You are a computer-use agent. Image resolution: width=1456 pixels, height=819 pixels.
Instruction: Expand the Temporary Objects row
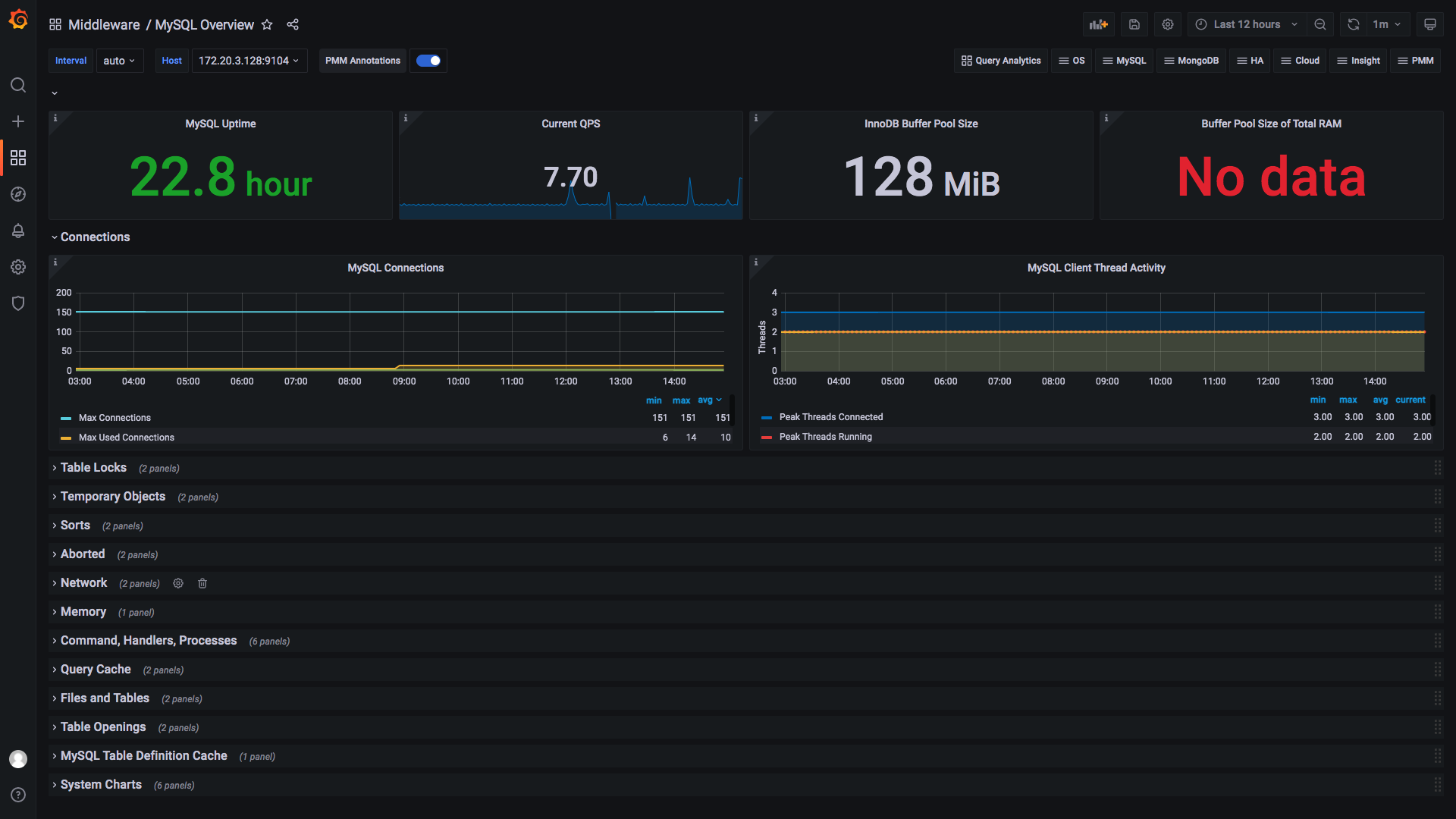[112, 497]
